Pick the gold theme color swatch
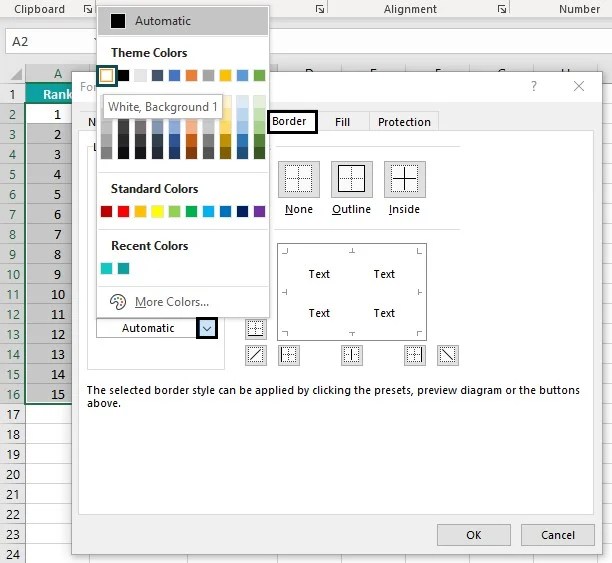The height and width of the screenshot is (563, 612). 225,75
